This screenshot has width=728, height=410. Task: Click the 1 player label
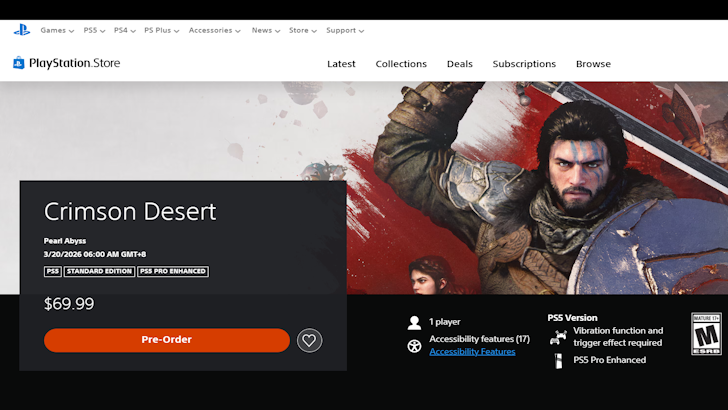[444, 322]
